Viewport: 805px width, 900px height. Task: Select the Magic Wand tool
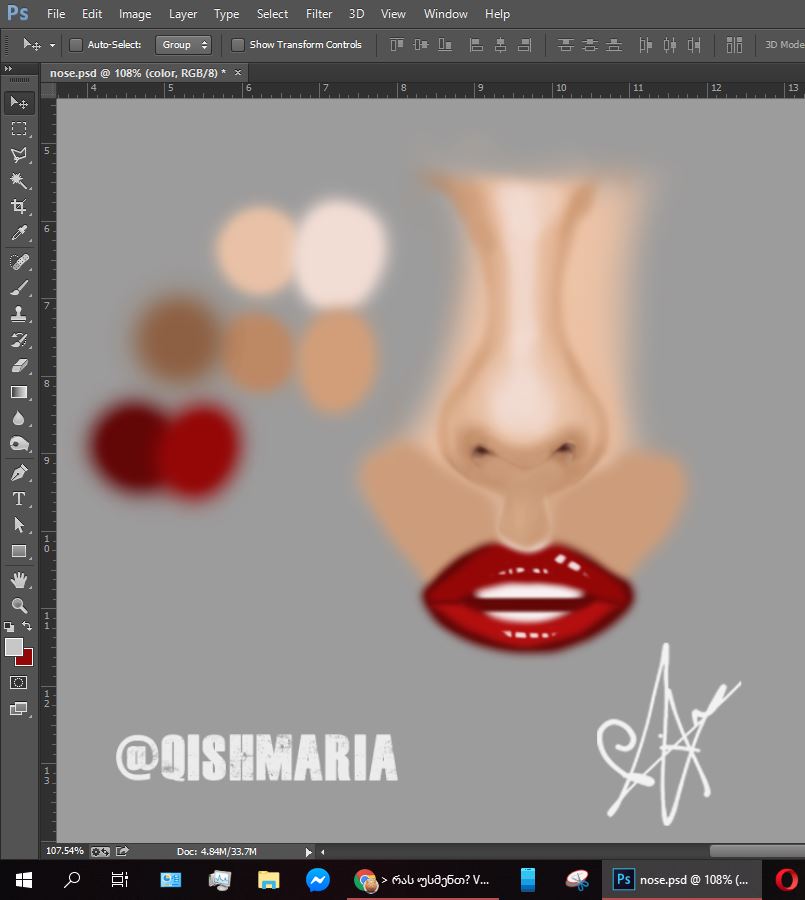[18, 181]
